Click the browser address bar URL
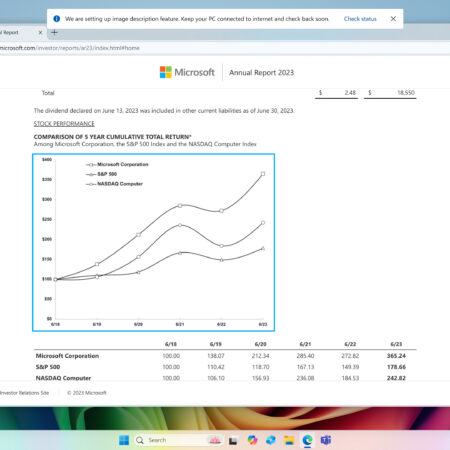 (70, 48)
